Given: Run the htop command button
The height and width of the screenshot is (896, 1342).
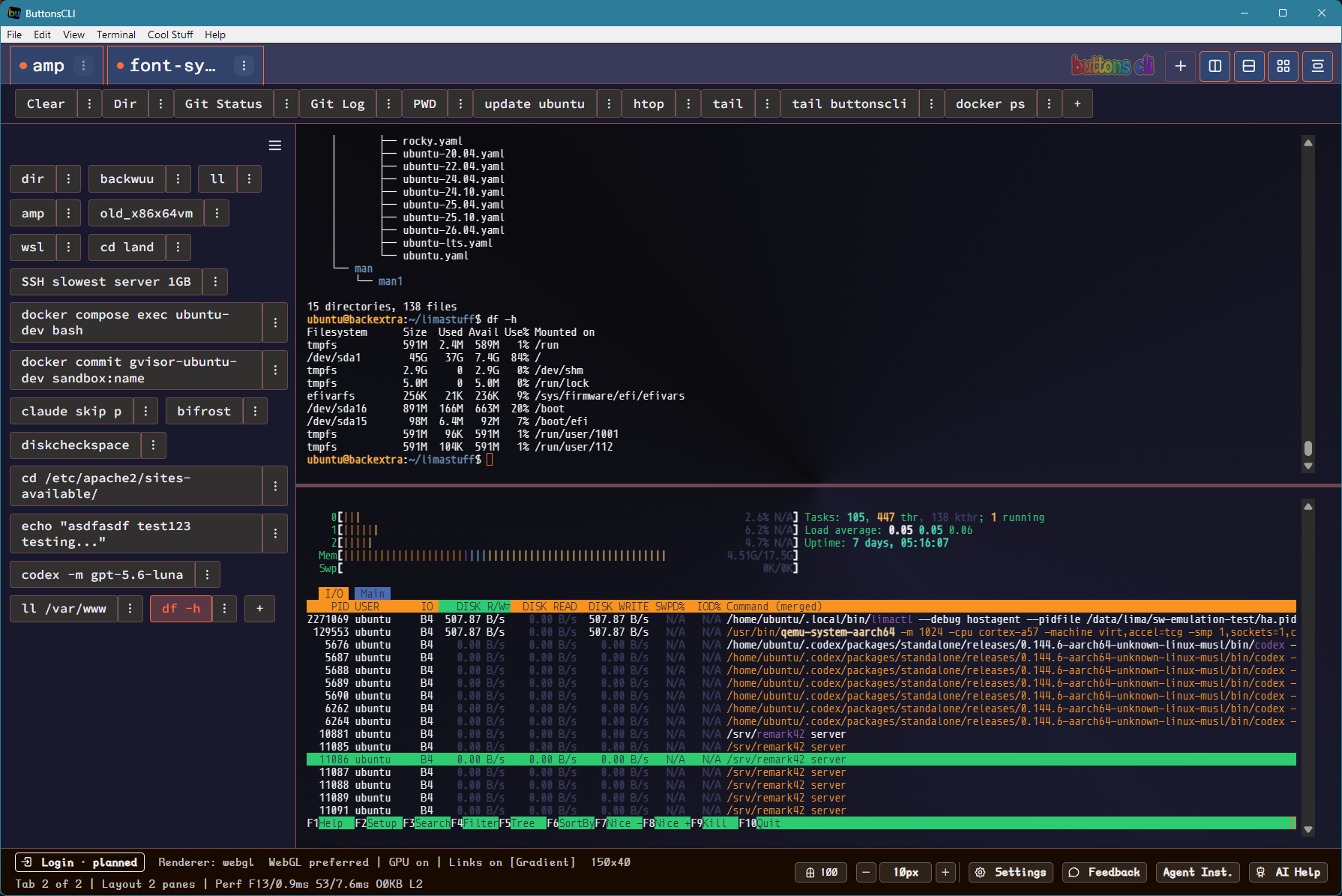Looking at the screenshot, I should pyautogui.click(x=649, y=104).
